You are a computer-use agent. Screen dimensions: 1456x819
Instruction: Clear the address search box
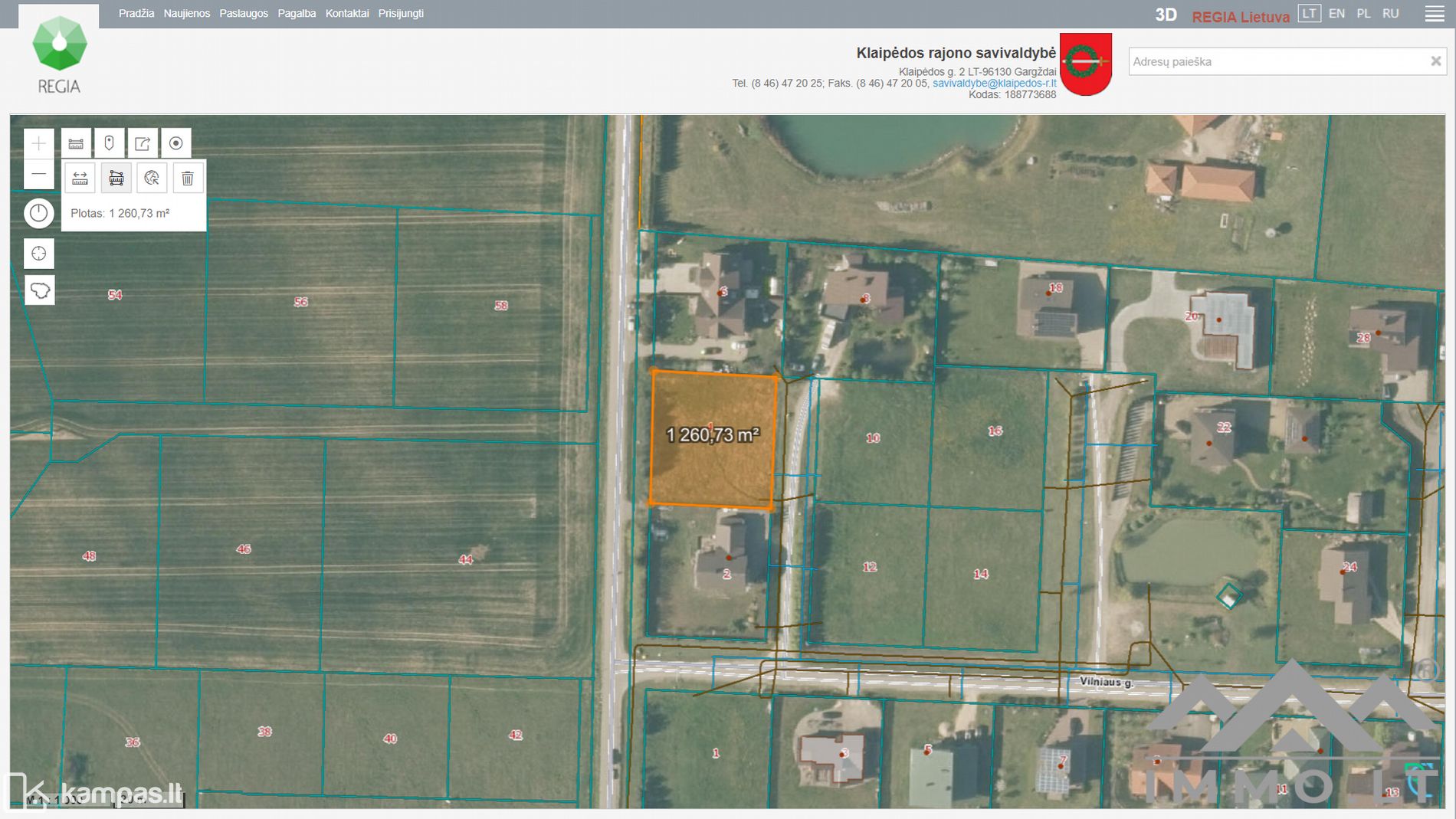[x=1435, y=61]
